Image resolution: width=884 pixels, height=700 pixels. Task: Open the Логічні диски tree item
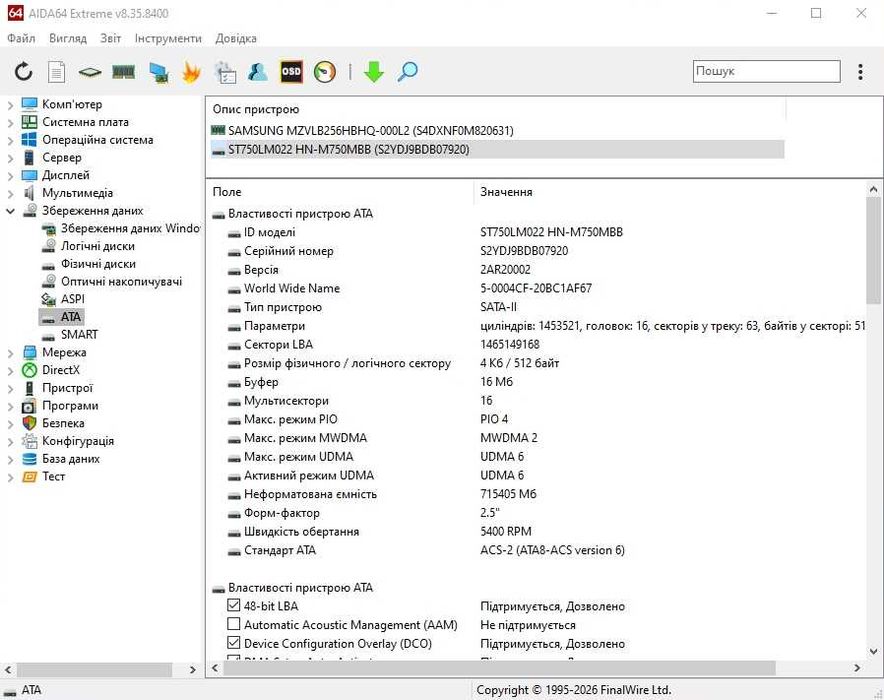(x=89, y=246)
